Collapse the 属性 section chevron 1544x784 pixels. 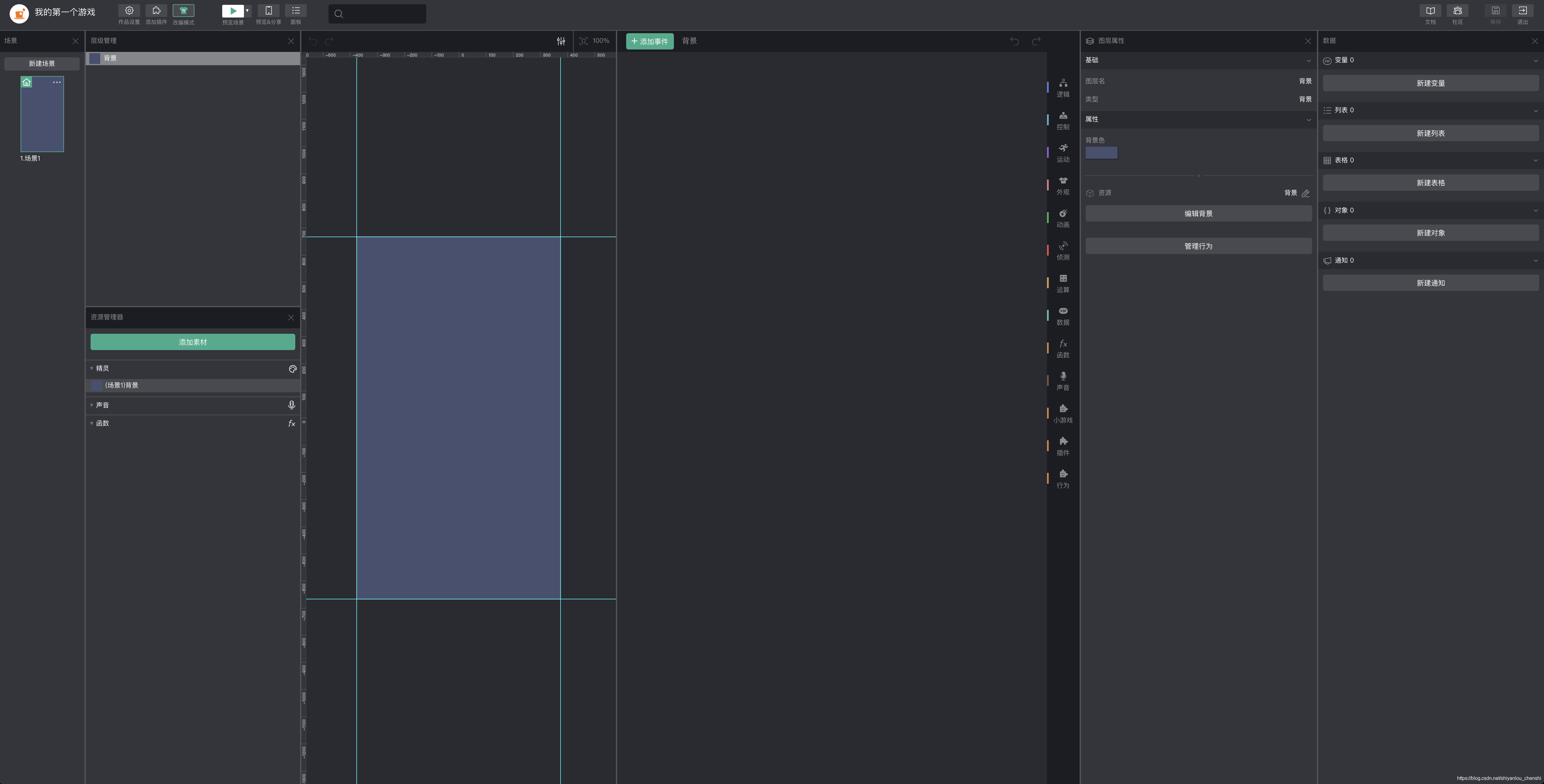1309,120
